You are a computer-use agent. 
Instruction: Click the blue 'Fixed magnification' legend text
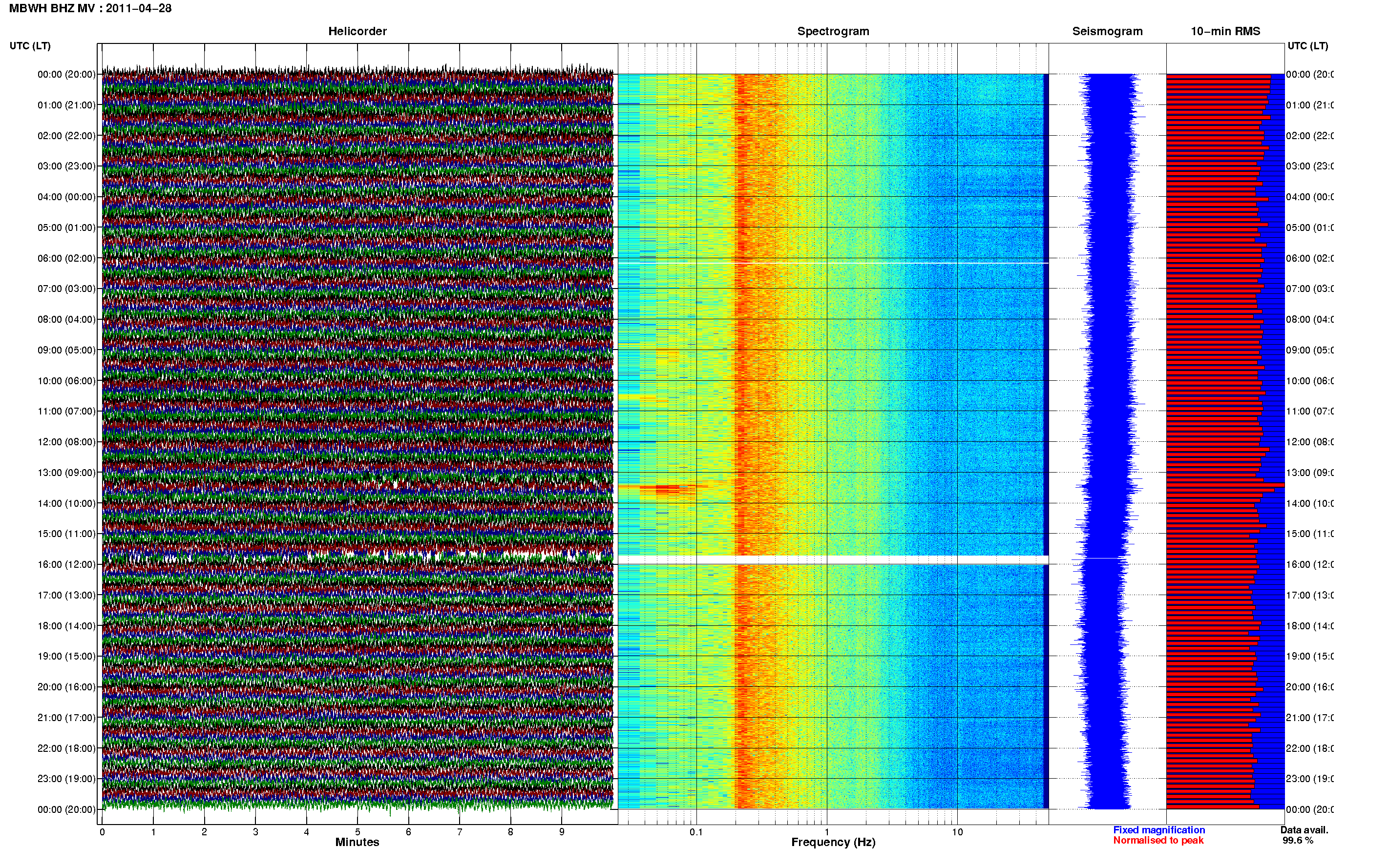(1159, 830)
